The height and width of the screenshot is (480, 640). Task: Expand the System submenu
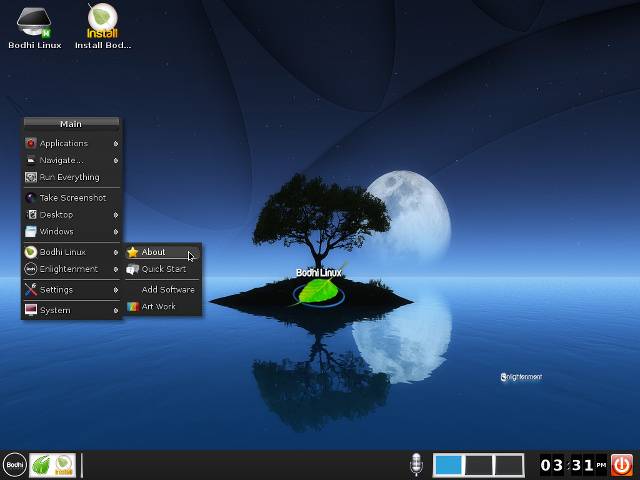point(70,310)
